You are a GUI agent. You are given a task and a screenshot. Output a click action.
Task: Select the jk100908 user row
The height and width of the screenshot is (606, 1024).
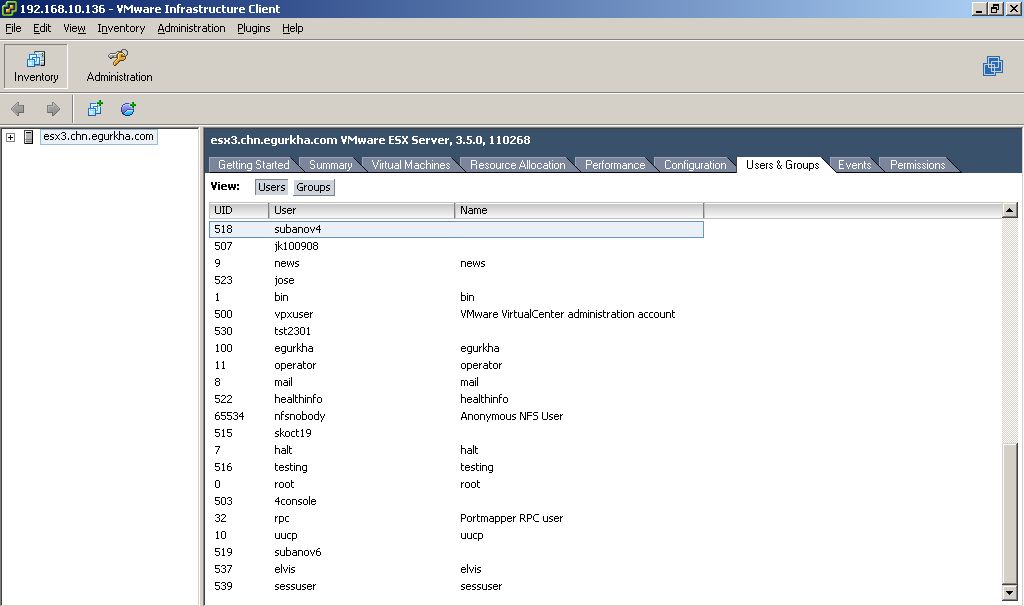pos(456,246)
